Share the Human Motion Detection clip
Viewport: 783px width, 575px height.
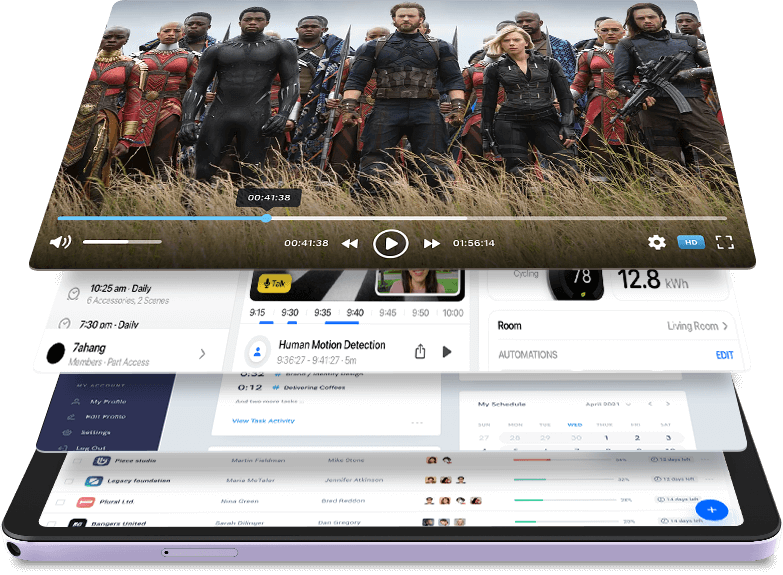[x=420, y=352]
